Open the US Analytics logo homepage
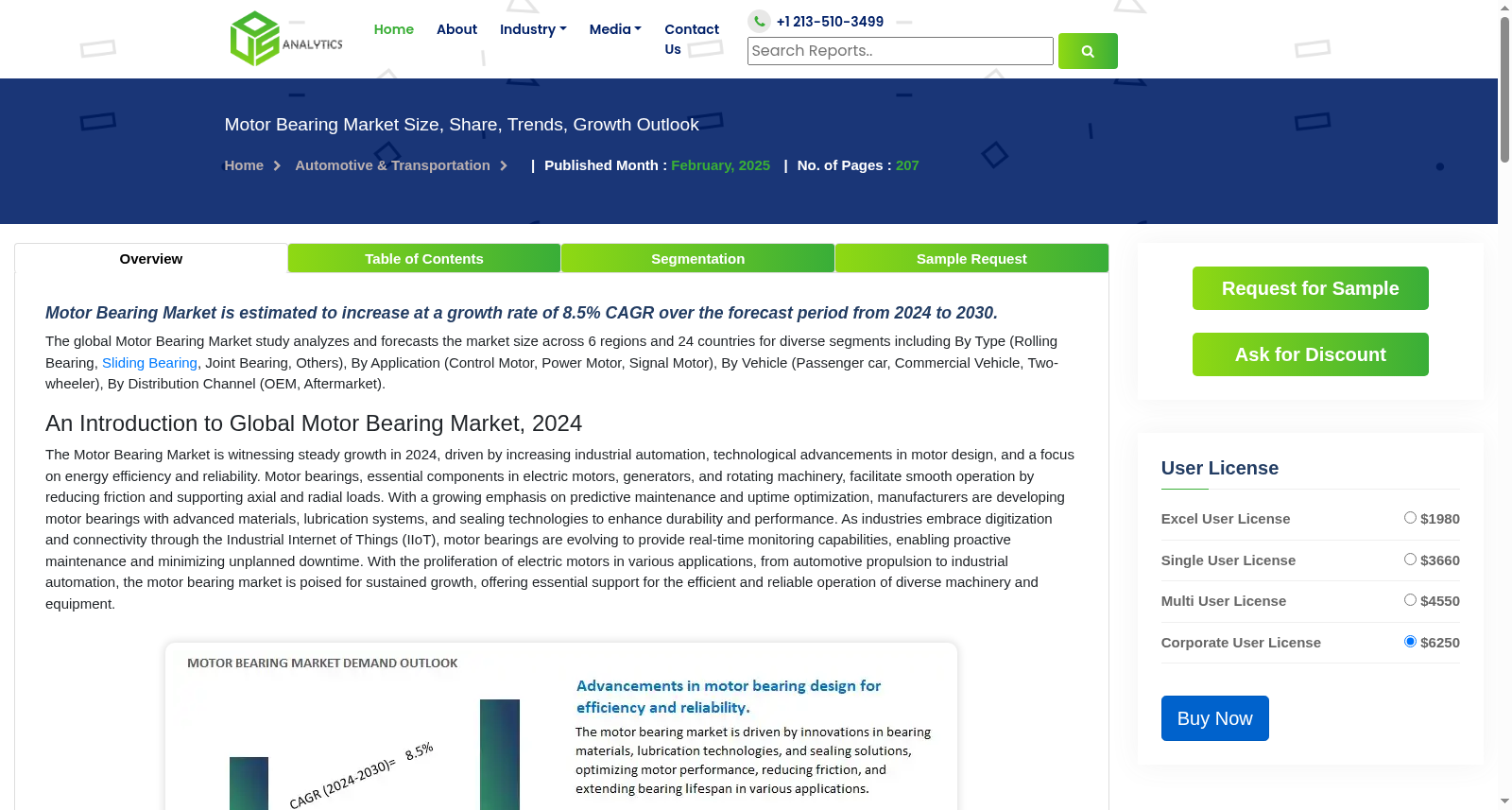The width and height of the screenshot is (1512, 810). click(286, 39)
